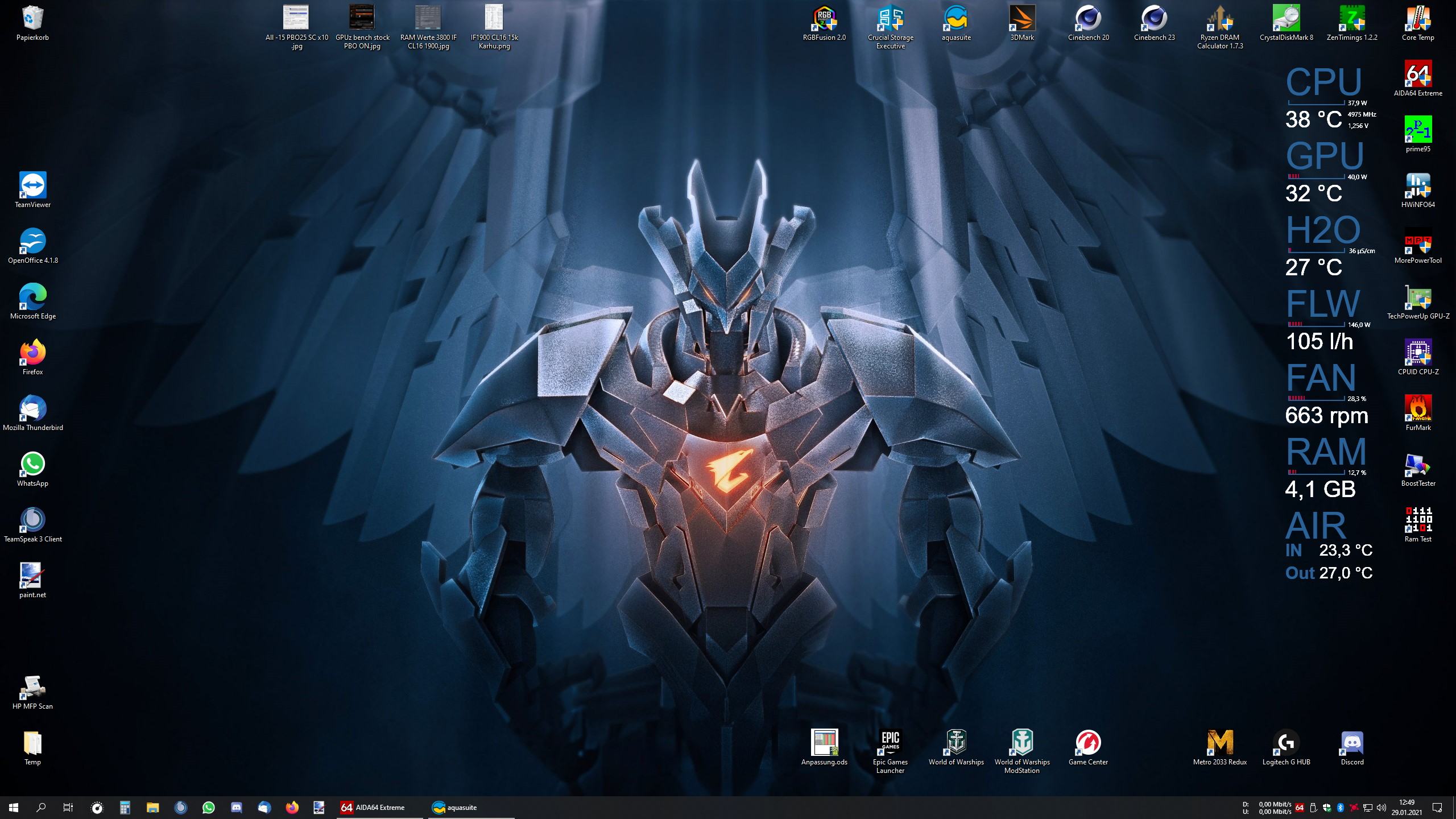Screen dimensions: 1456x819
Task: Open ZenTimings 1.2.2 desktop shortcut
Action: [1352, 23]
